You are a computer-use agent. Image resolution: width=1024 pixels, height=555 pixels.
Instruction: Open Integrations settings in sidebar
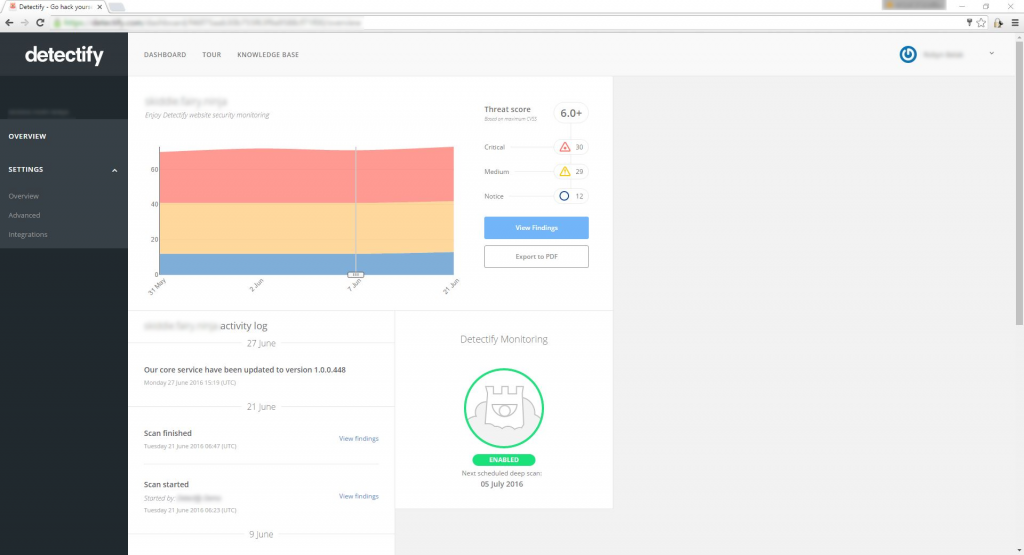28,234
